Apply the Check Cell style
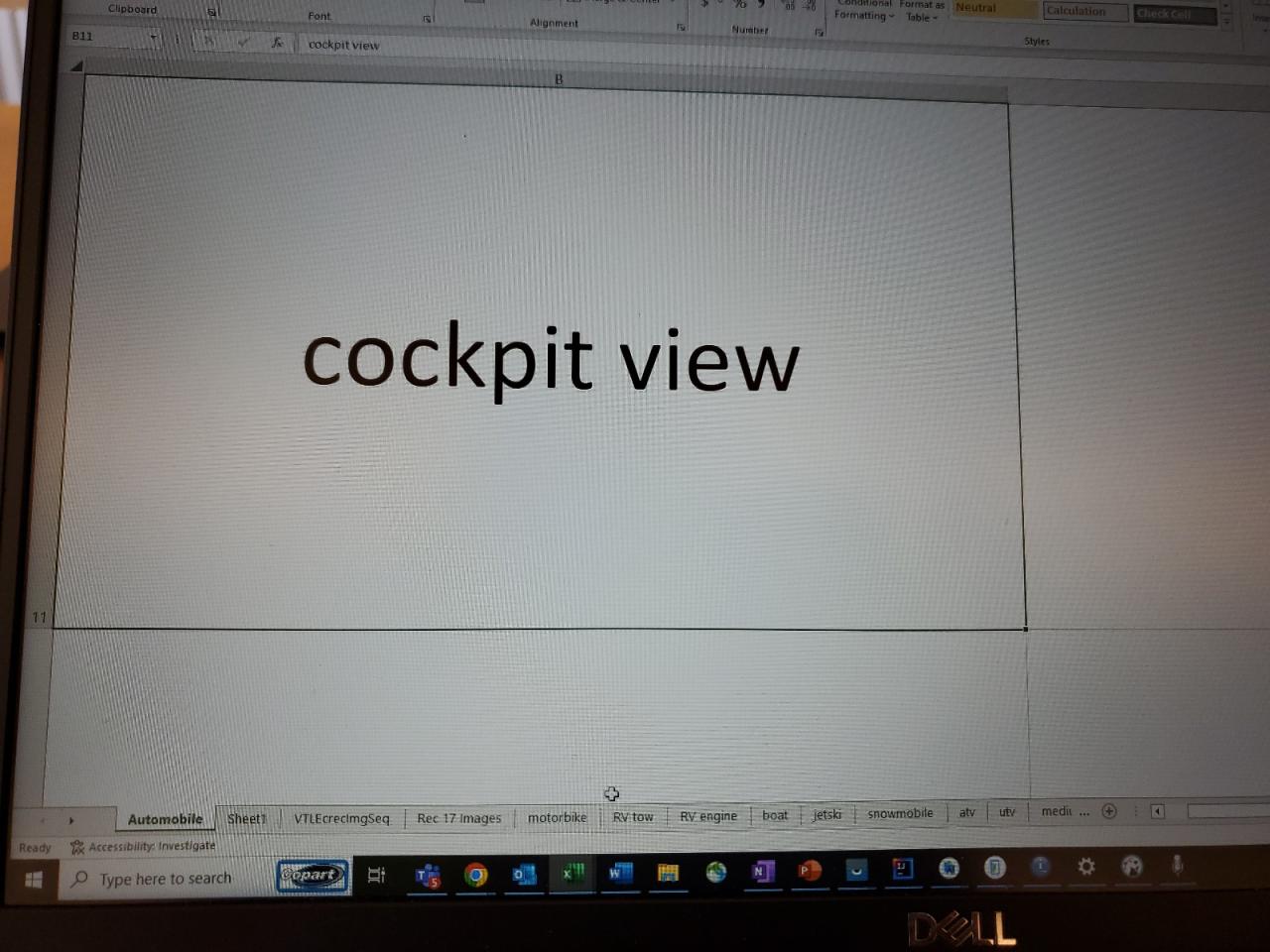Screen dimensions: 1270x952 pyautogui.click(x=1175, y=14)
